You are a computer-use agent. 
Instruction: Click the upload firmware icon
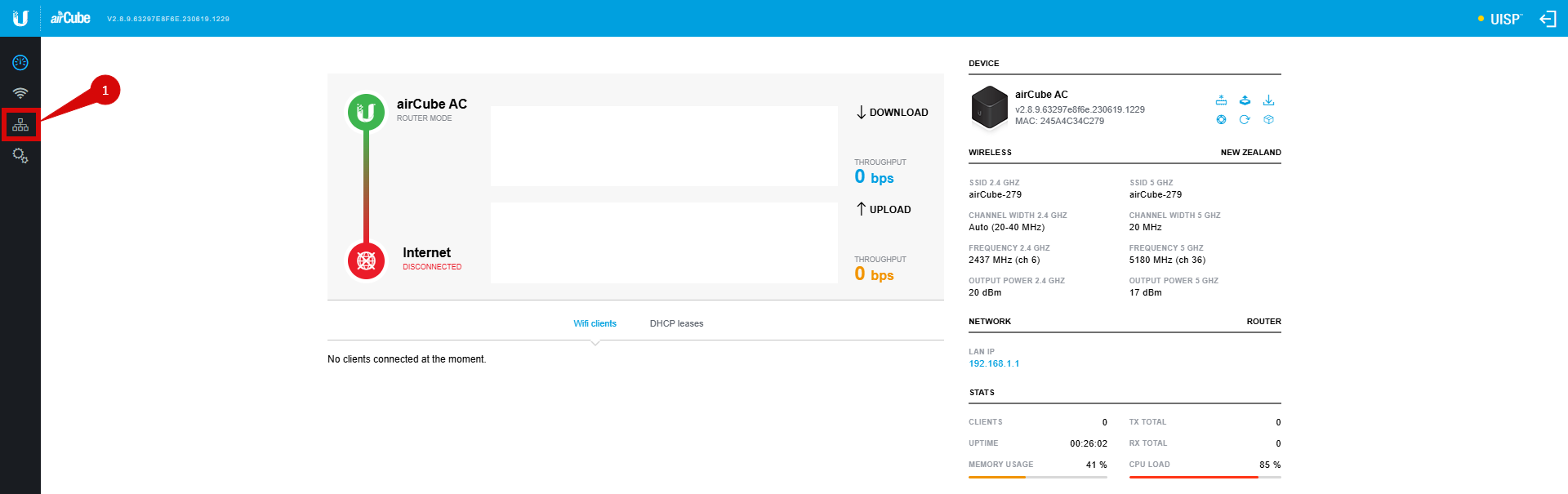1245,100
